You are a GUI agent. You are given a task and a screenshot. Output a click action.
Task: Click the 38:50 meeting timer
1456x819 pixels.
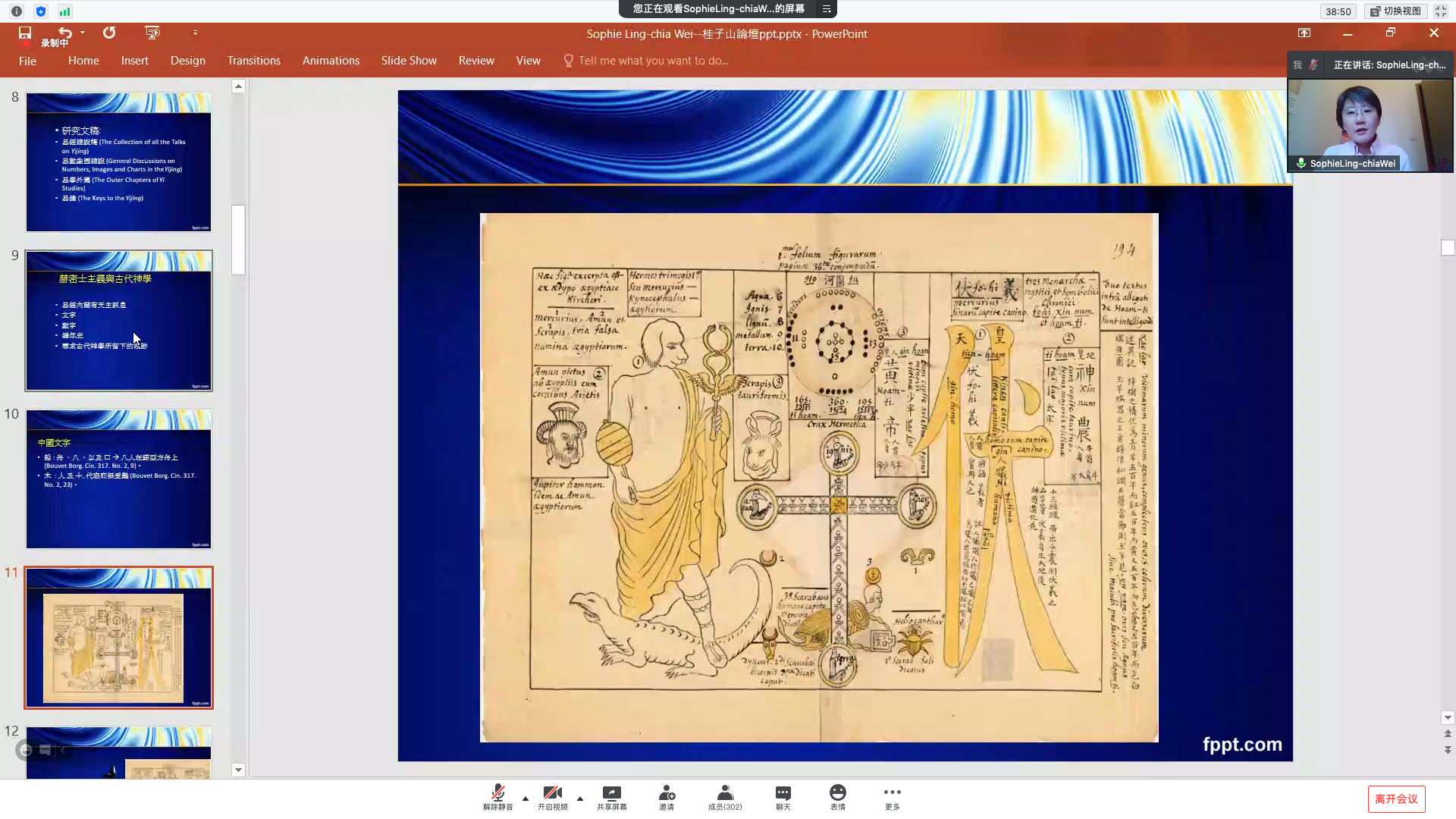click(x=1338, y=11)
